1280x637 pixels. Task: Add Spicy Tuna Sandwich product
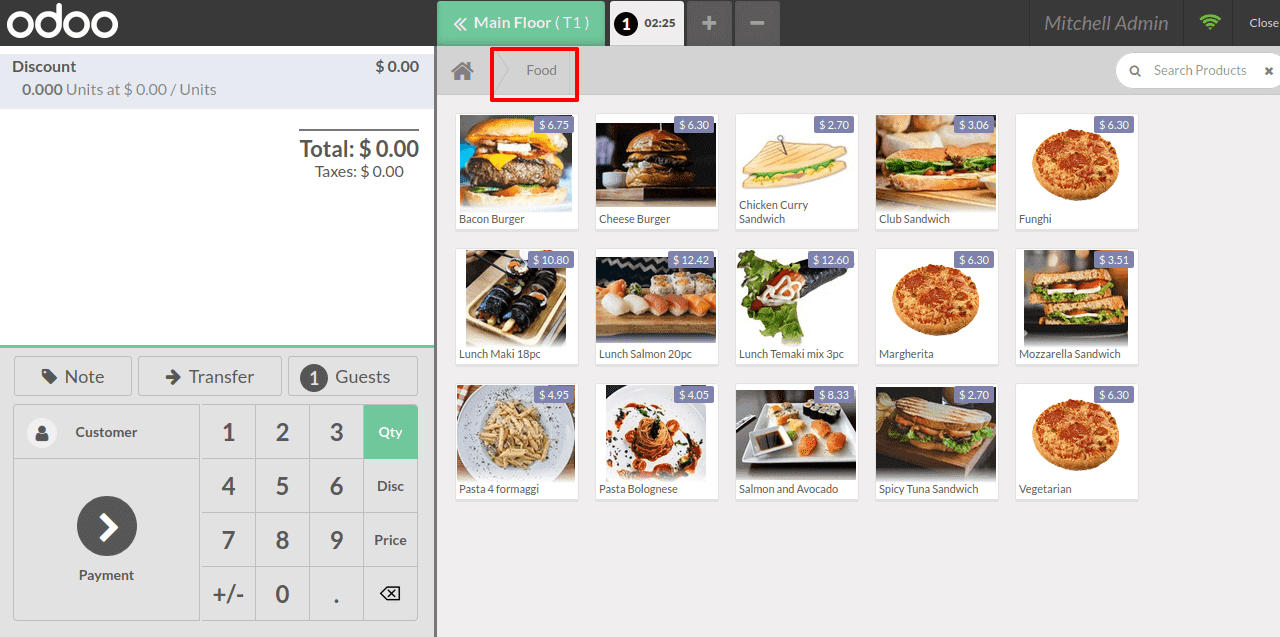(x=937, y=442)
